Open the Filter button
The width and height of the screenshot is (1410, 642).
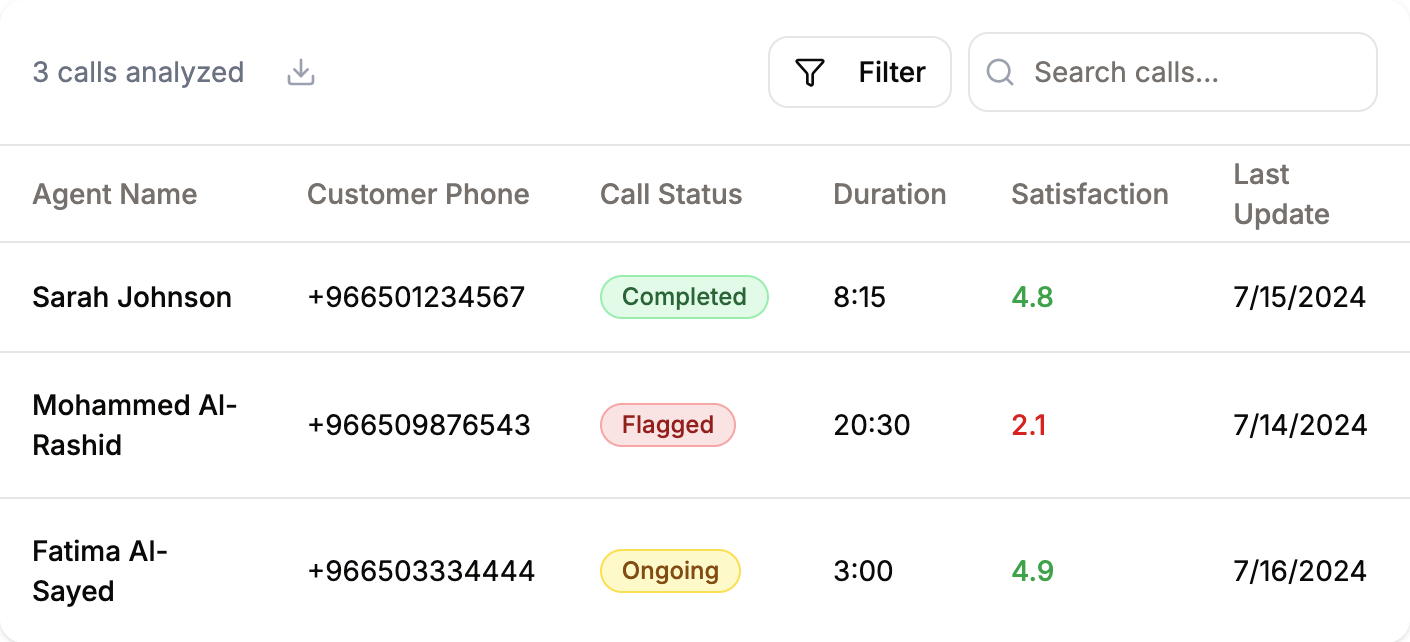pos(860,72)
